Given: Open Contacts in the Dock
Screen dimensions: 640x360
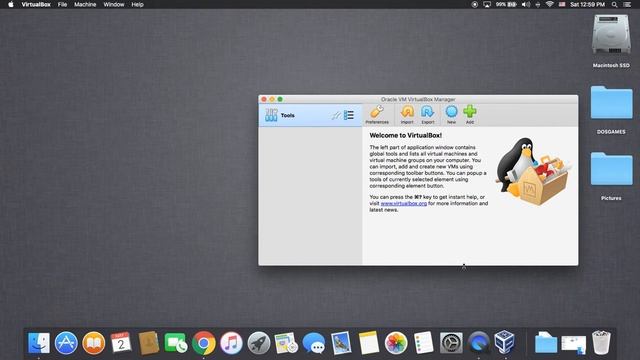Looking at the screenshot, I should click(x=149, y=343).
